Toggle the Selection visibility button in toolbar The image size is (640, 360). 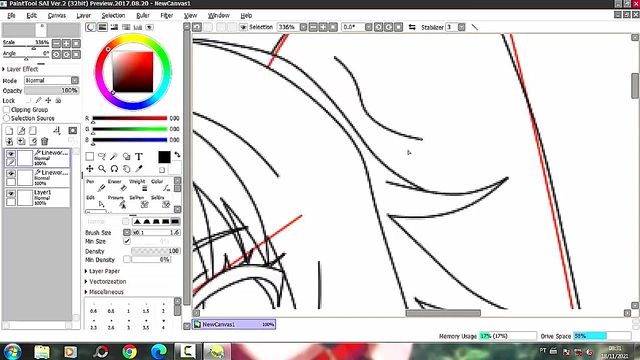pyautogui.click(x=243, y=27)
